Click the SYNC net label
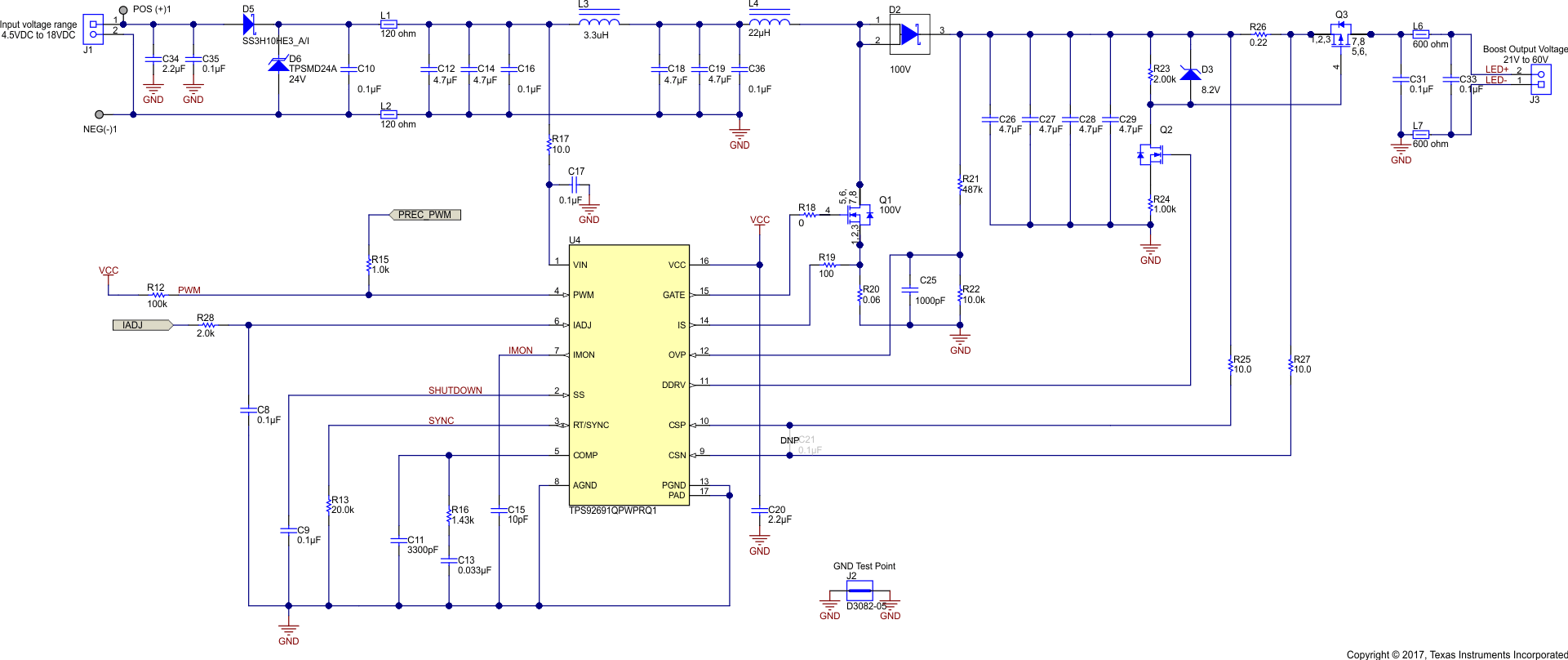 [x=441, y=421]
